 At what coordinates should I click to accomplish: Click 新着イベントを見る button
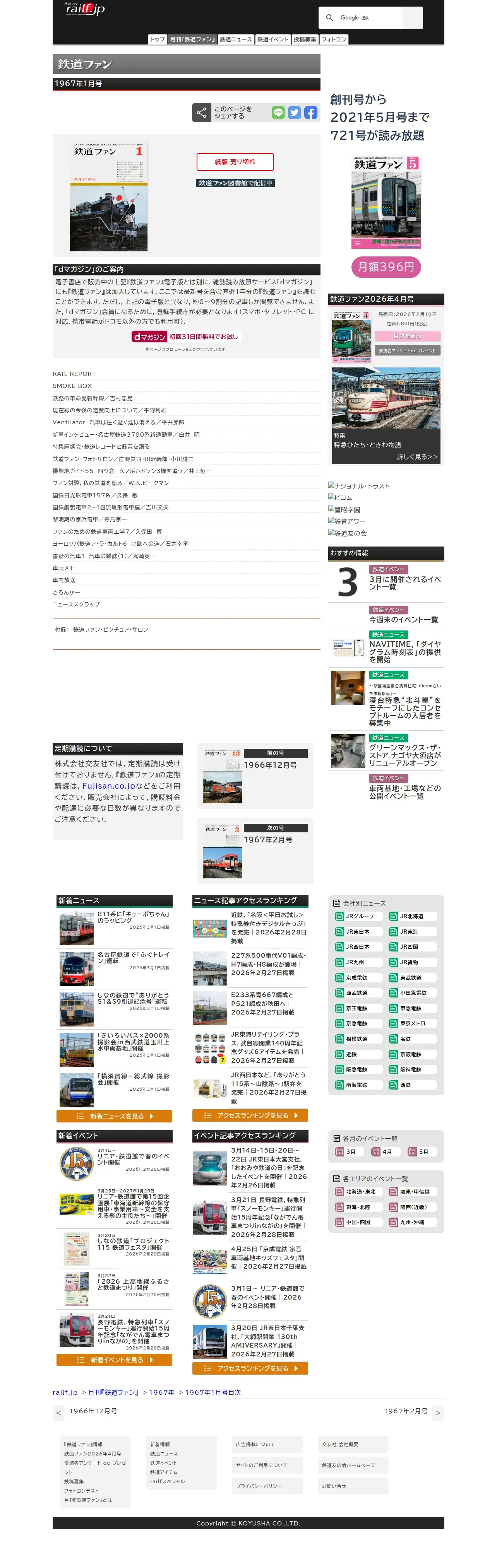pos(115,1360)
